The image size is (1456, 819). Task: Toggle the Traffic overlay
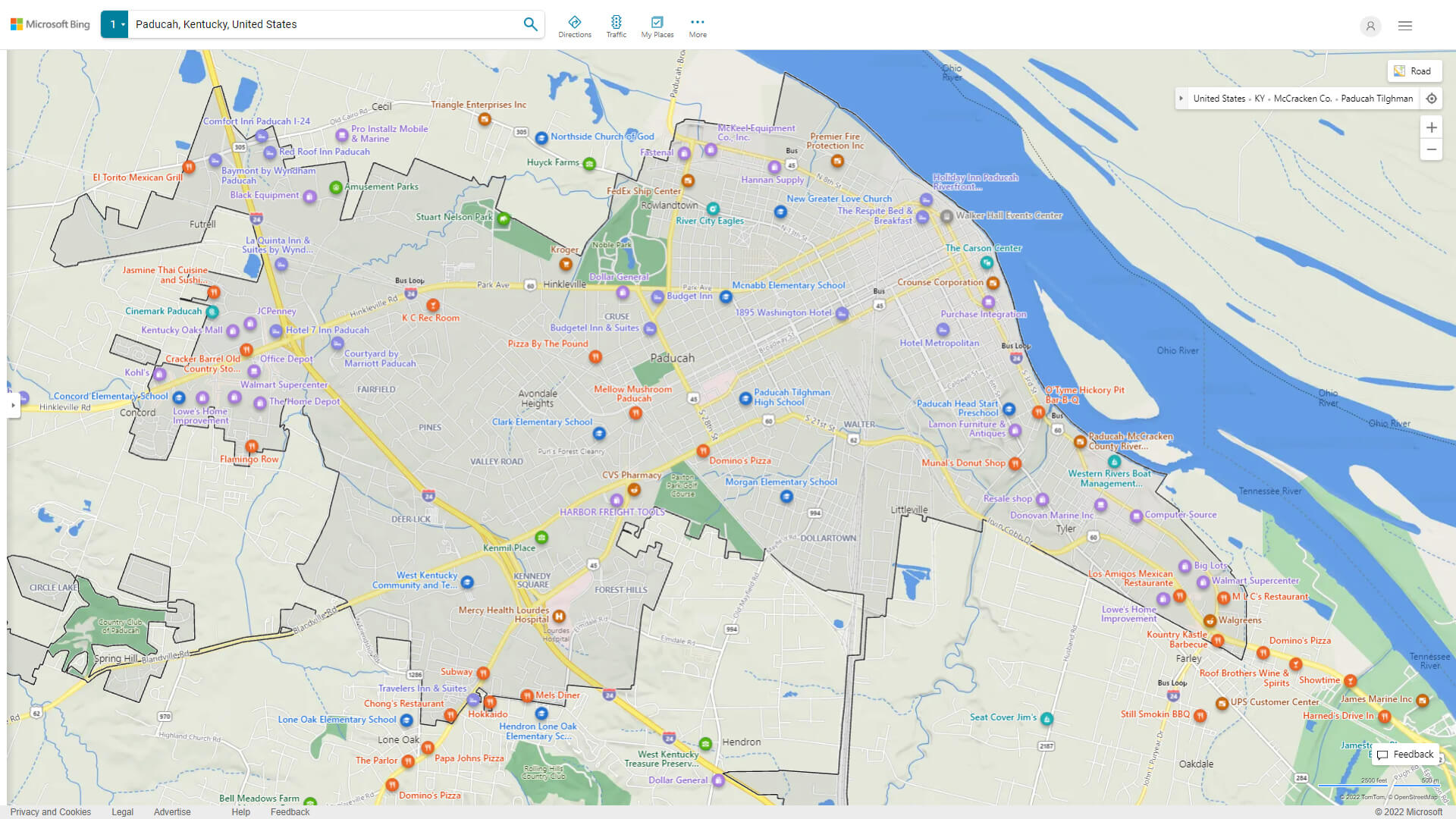coord(617,25)
